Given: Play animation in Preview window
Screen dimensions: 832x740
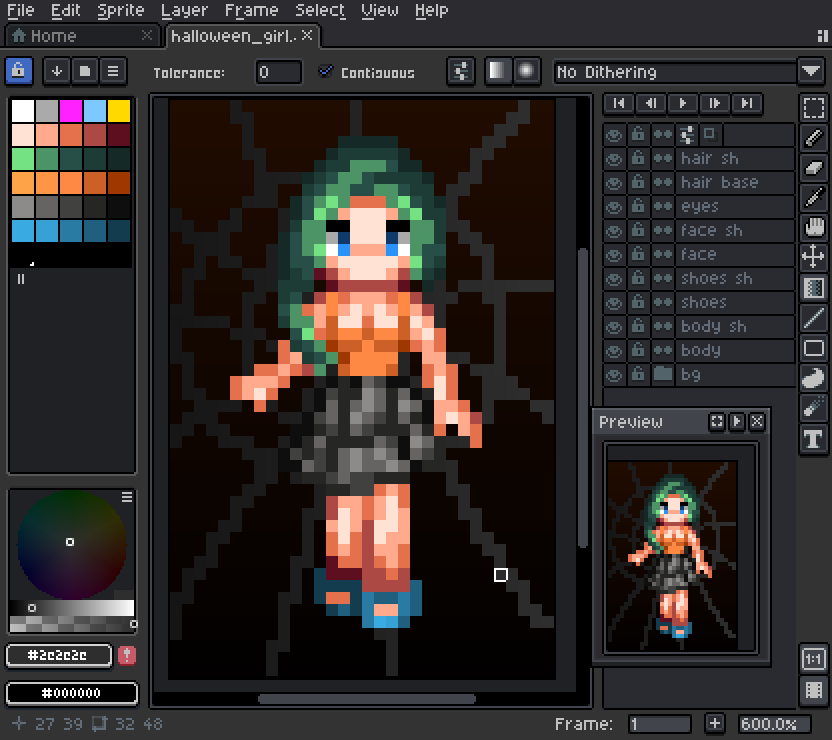Looking at the screenshot, I should click(737, 422).
